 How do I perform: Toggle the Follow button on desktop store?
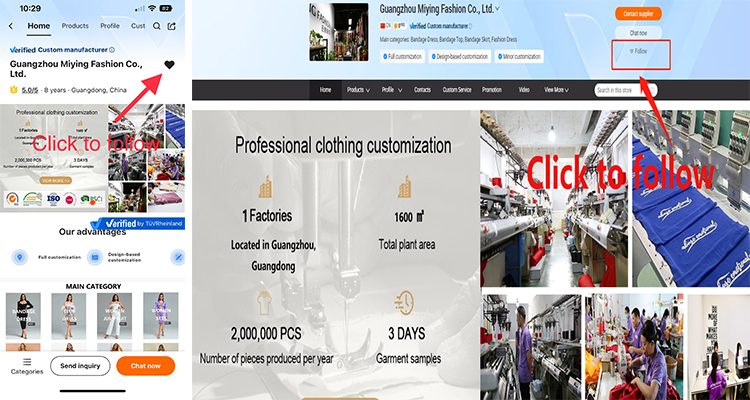639,51
